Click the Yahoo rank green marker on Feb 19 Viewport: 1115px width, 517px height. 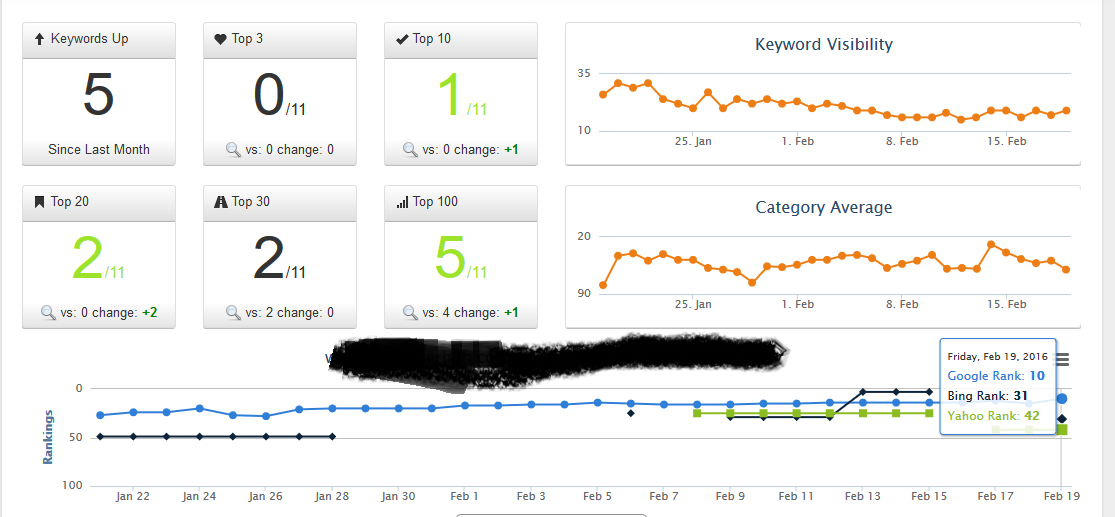[1062, 430]
